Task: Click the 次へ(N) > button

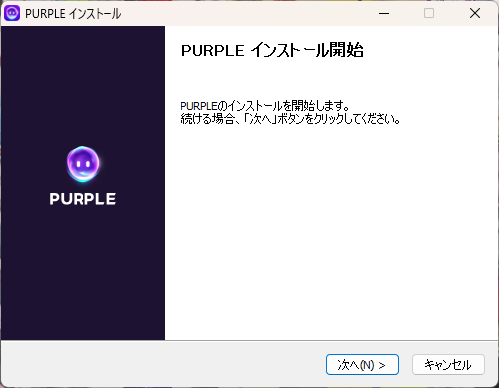Action: 362,364
